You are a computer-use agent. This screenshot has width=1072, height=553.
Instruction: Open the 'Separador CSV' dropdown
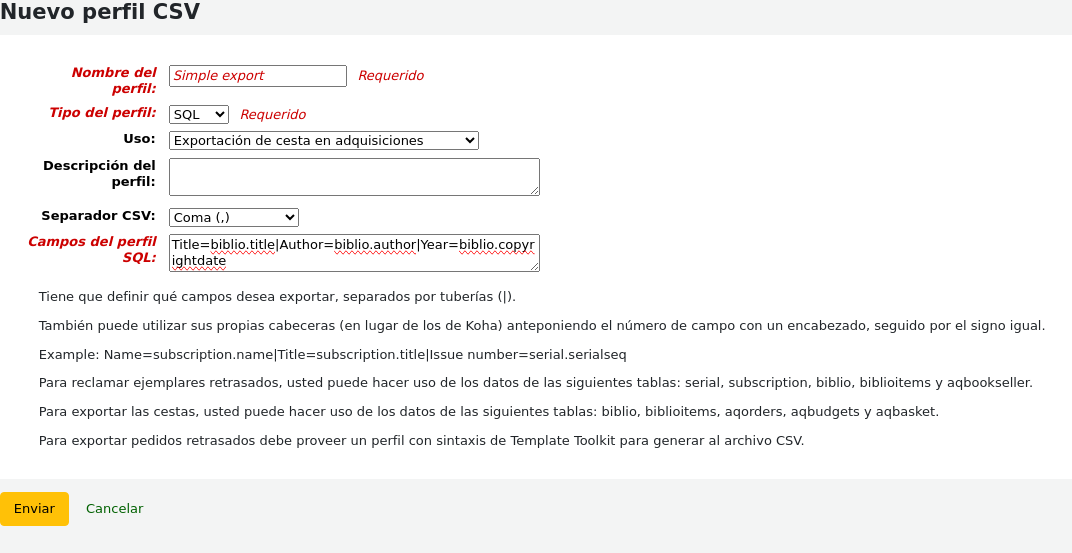pos(233,218)
